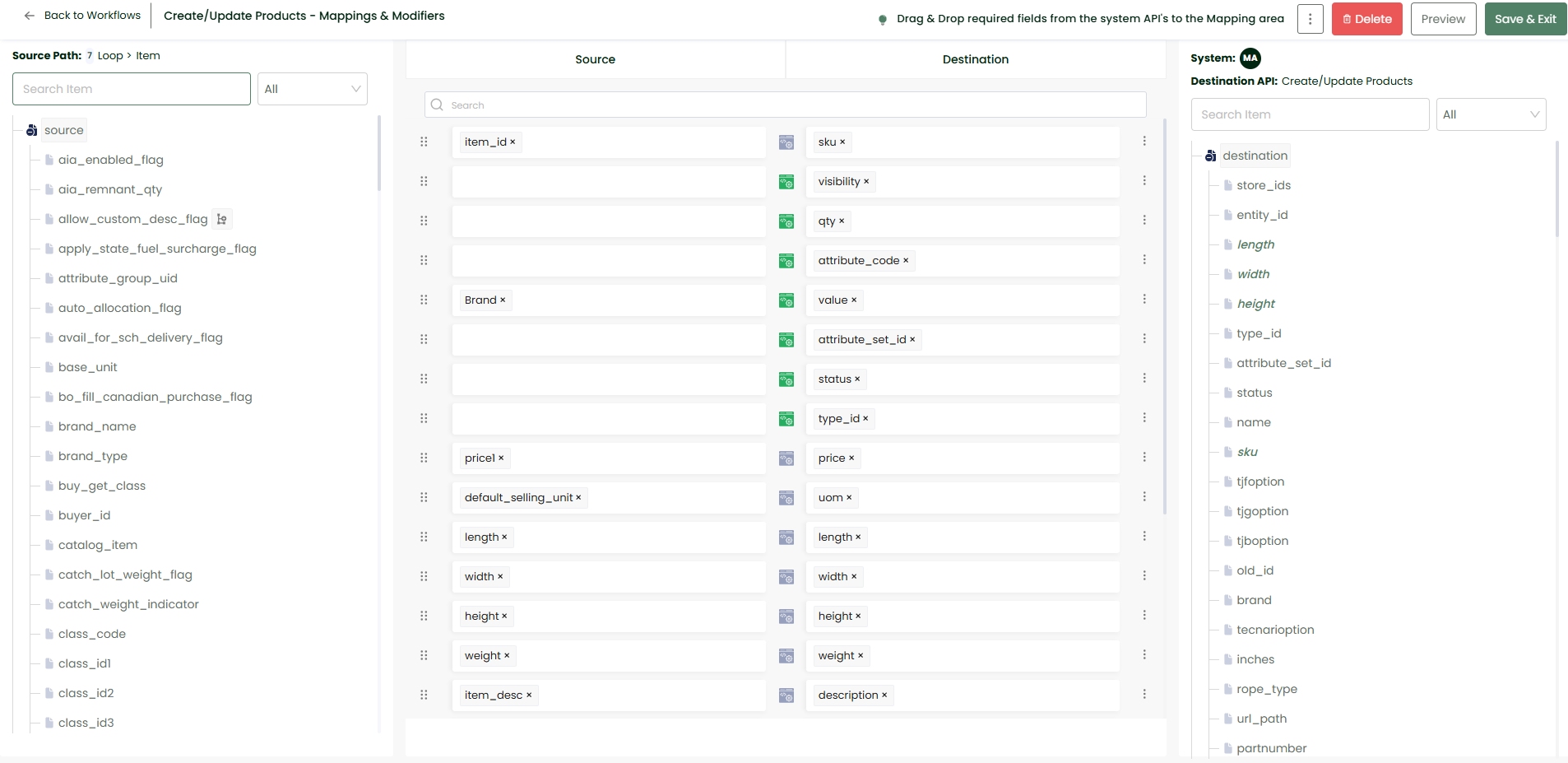The width and height of the screenshot is (1568, 763).
Task: Click the green modifier icon for qty
Action: point(786,221)
